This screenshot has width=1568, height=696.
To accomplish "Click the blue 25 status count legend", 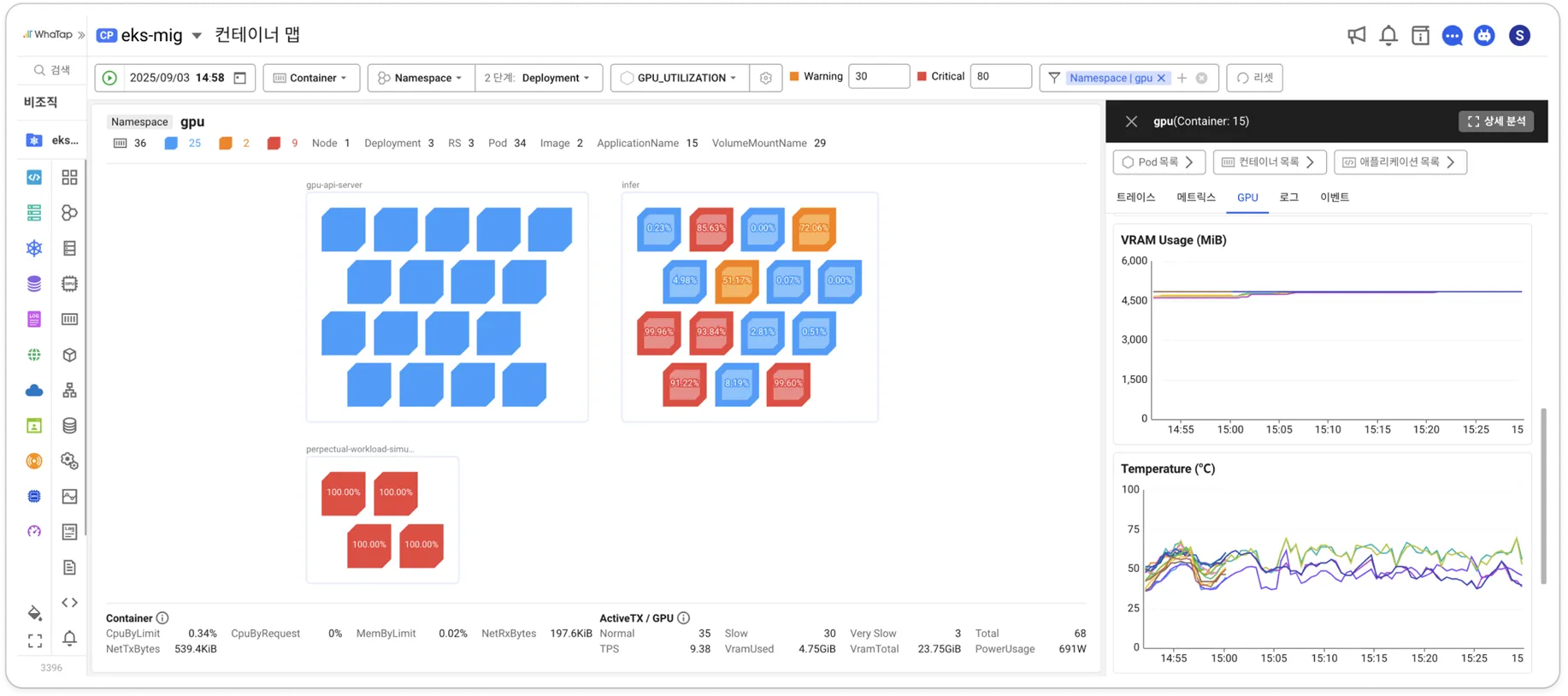I will [x=182, y=144].
